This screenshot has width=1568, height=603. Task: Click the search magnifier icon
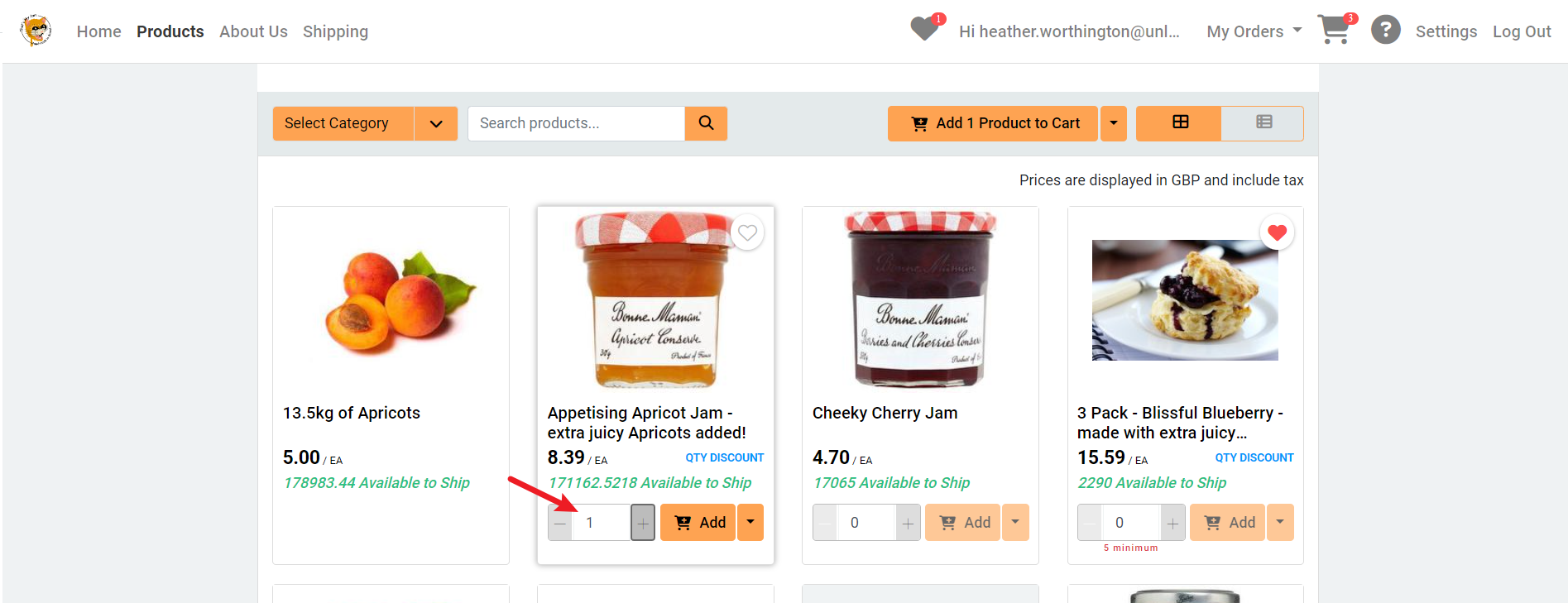706,123
